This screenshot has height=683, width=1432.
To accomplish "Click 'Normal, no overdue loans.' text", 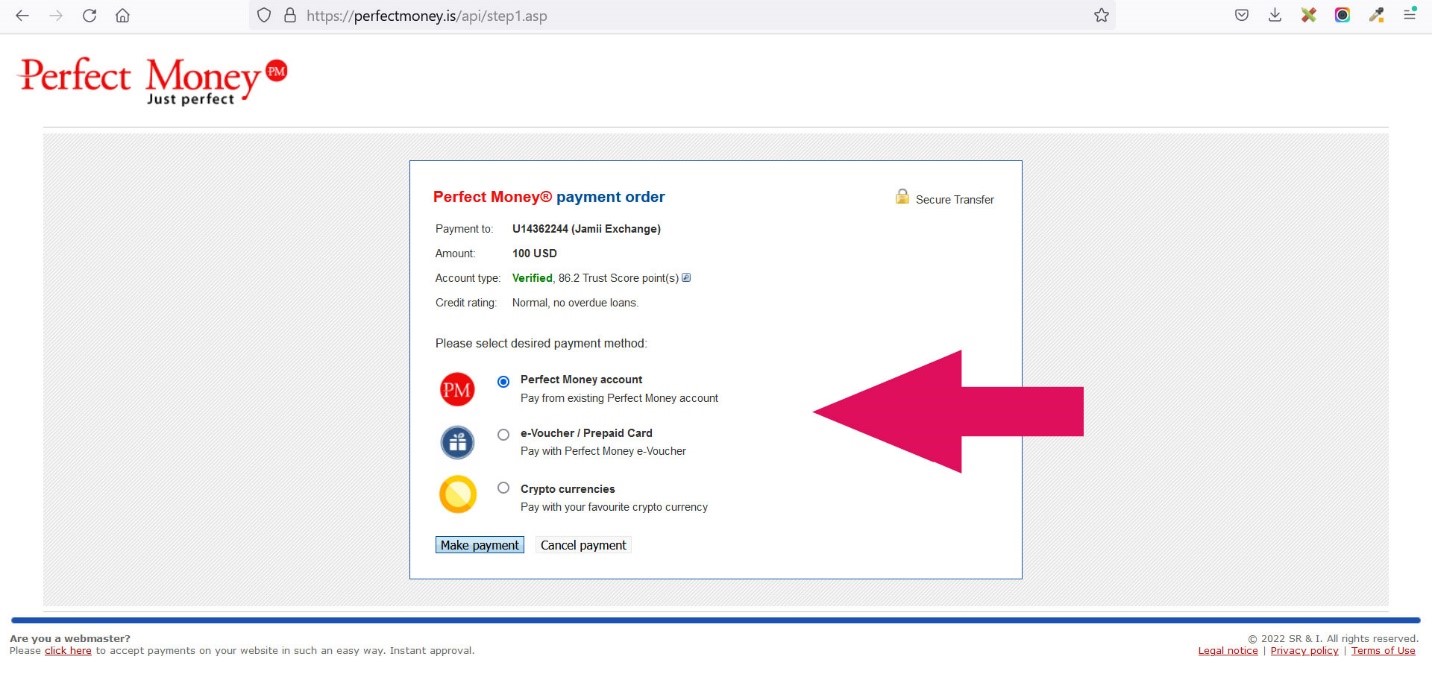I will click(x=575, y=303).
